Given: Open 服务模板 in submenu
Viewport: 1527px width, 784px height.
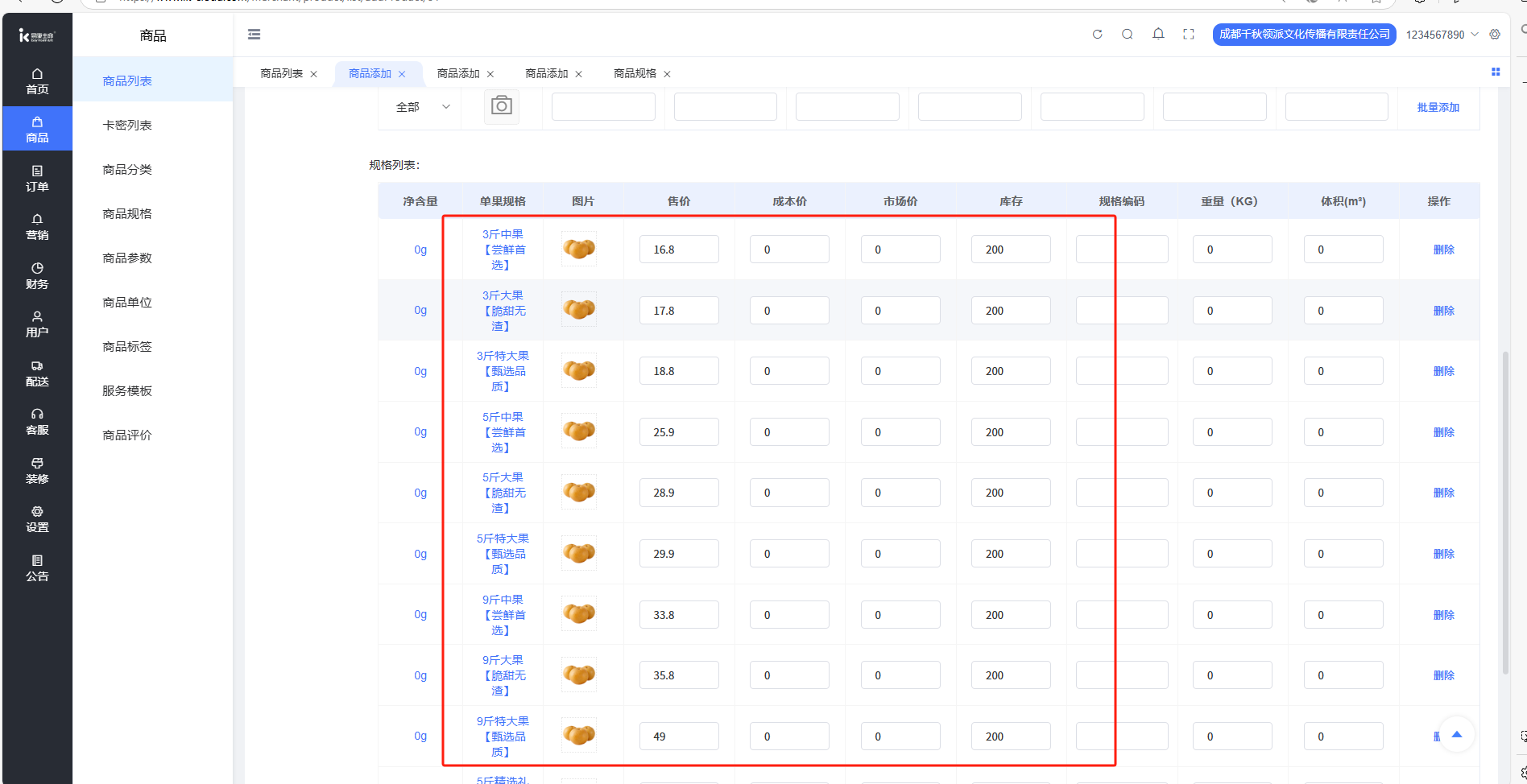Looking at the screenshot, I should [x=127, y=391].
